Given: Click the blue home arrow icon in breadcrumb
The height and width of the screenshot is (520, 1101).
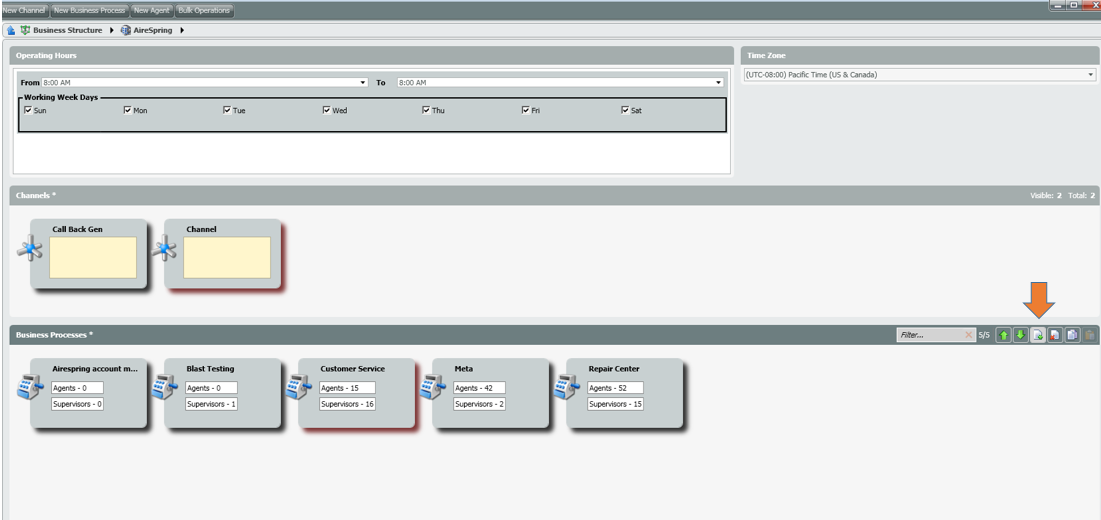Looking at the screenshot, I should pos(10,30).
